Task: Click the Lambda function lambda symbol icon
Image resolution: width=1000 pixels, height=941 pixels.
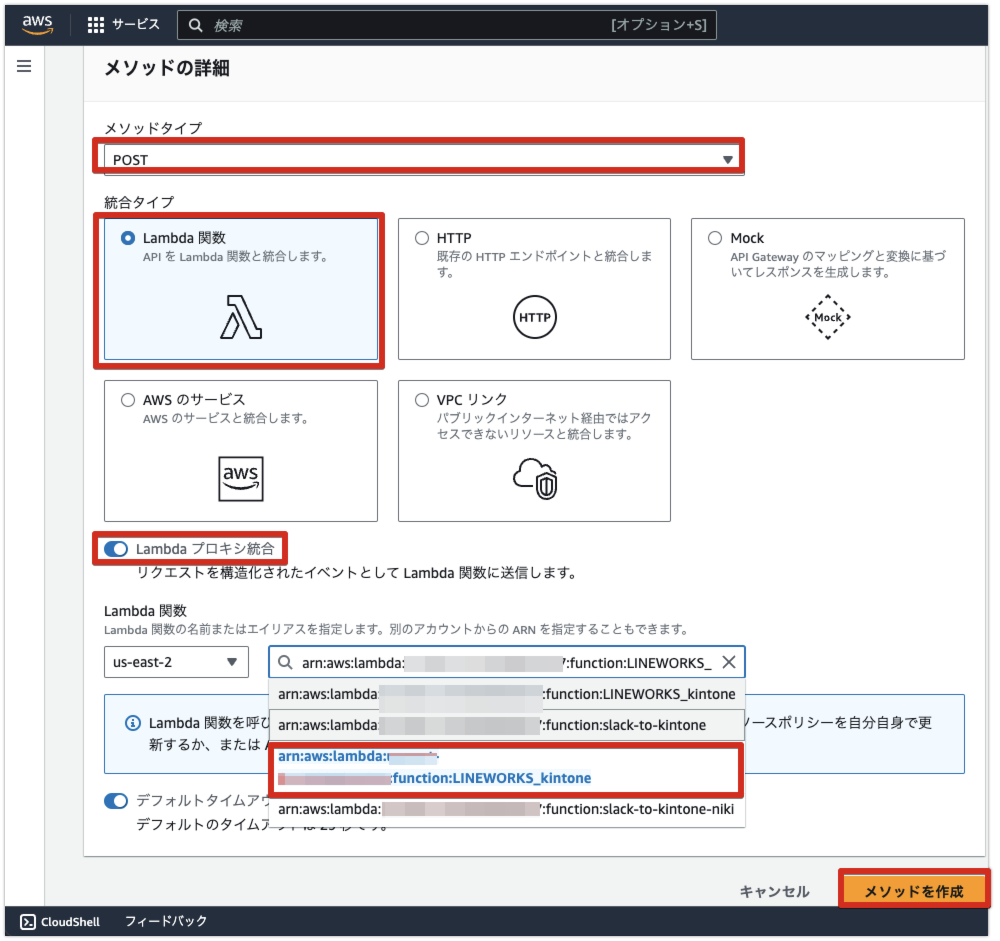Action: tap(241, 317)
